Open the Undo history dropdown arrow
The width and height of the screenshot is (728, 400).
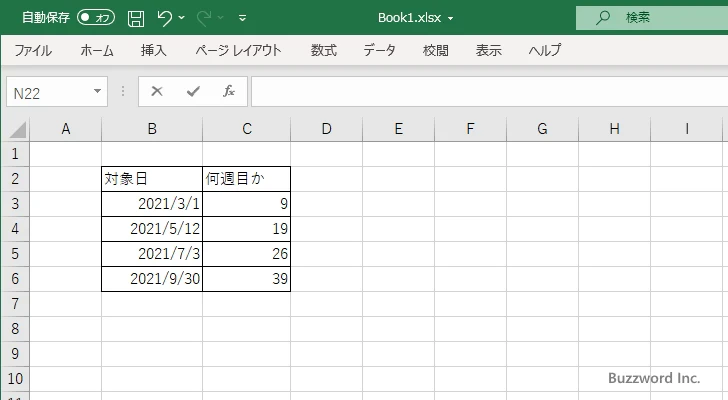(x=182, y=18)
